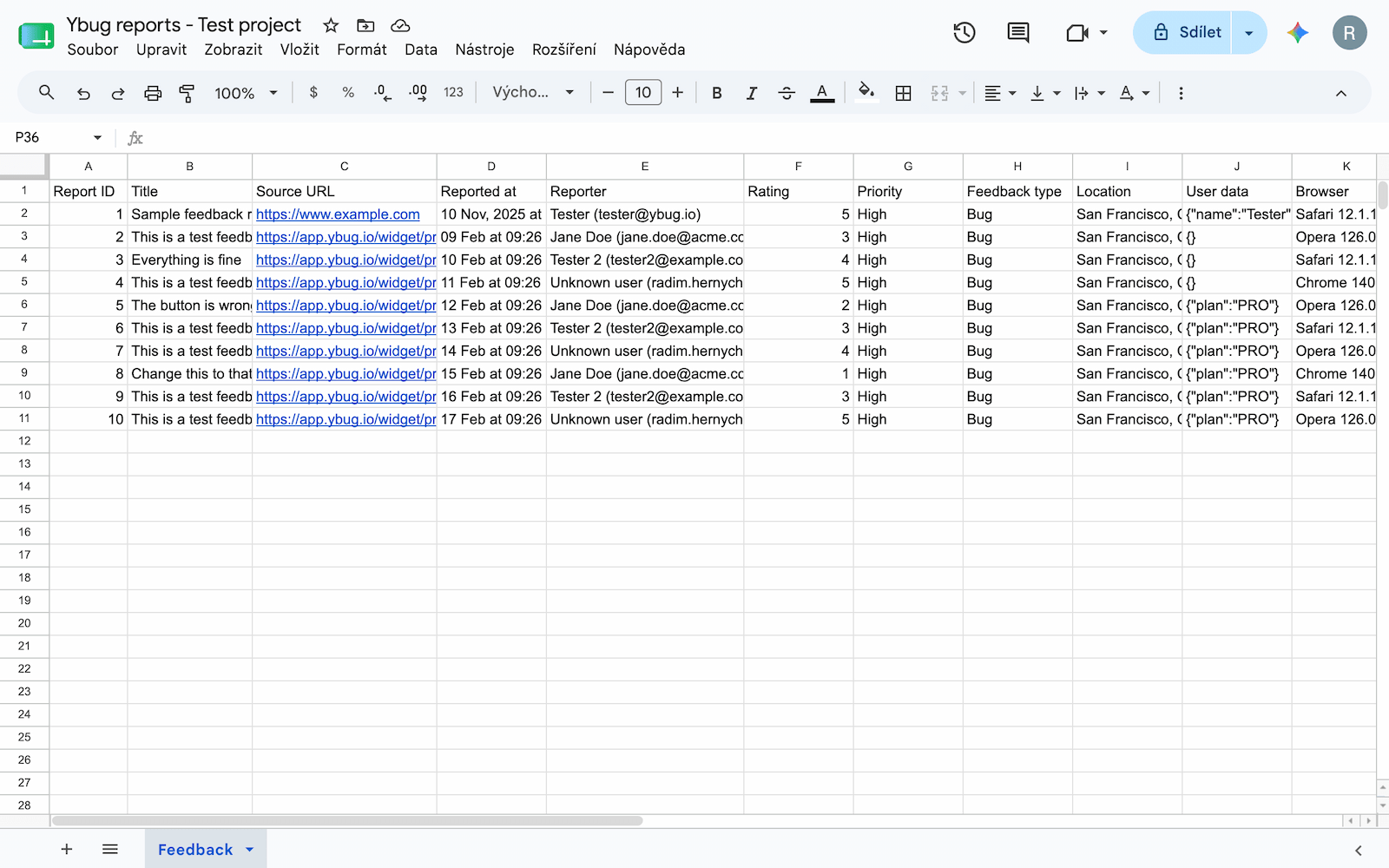Open vertical align dropdown

[1045, 93]
